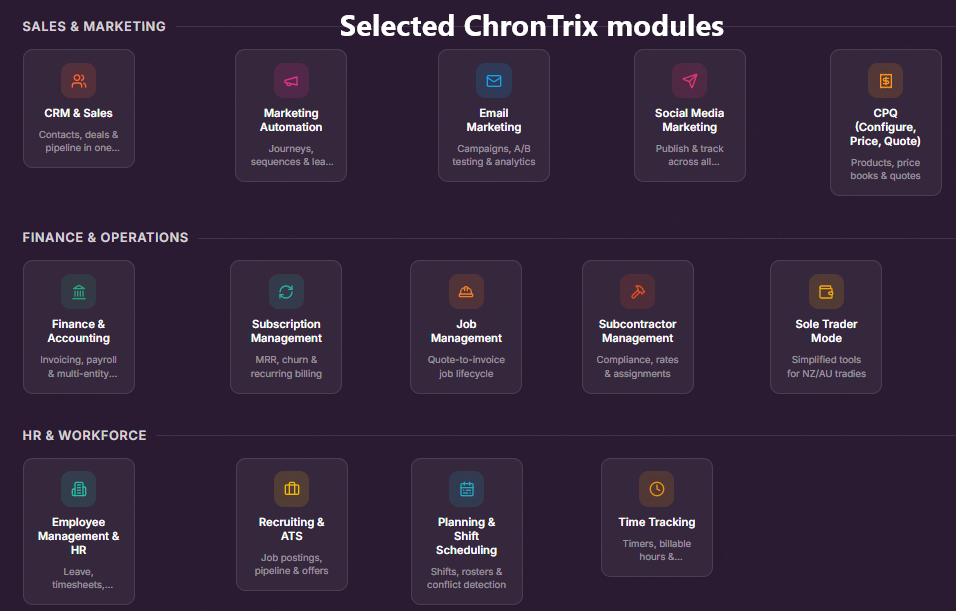Open the Email Marketing module title
The image size is (956, 611).
tap(494, 120)
